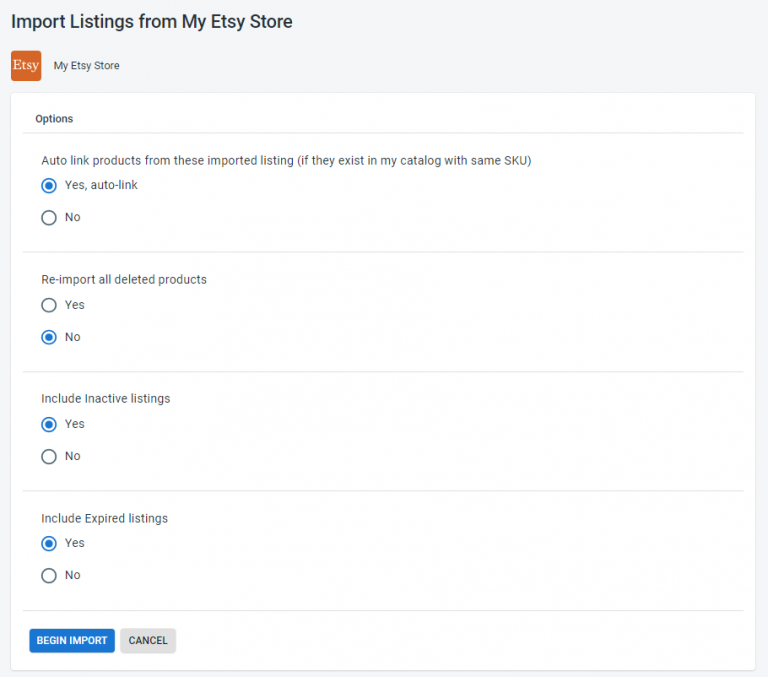Select 'No' radio for re-import deleted products
This screenshot has width=768, height=677.
49,338
